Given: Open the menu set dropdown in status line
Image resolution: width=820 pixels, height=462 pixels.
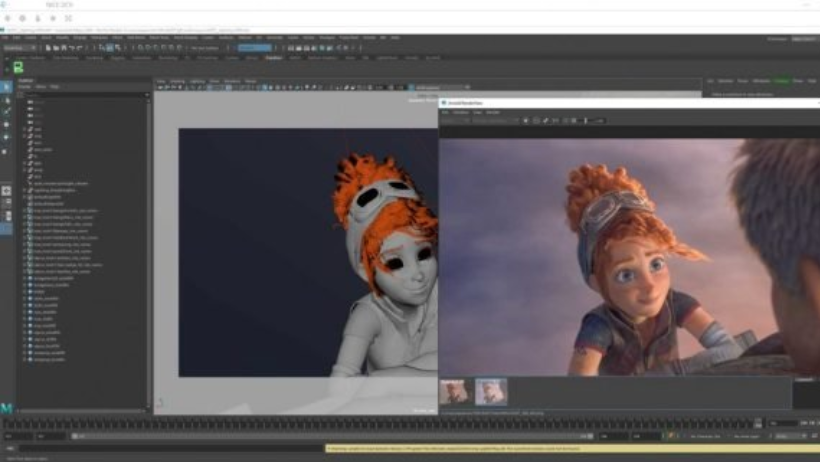Looking at the screenshot, I should [x=20, y=48].
